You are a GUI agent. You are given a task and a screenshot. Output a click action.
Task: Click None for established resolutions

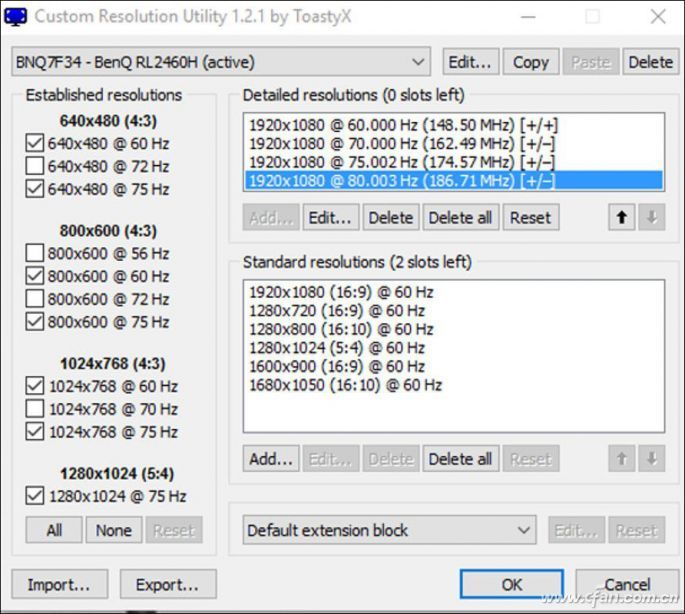coord(114,530)
